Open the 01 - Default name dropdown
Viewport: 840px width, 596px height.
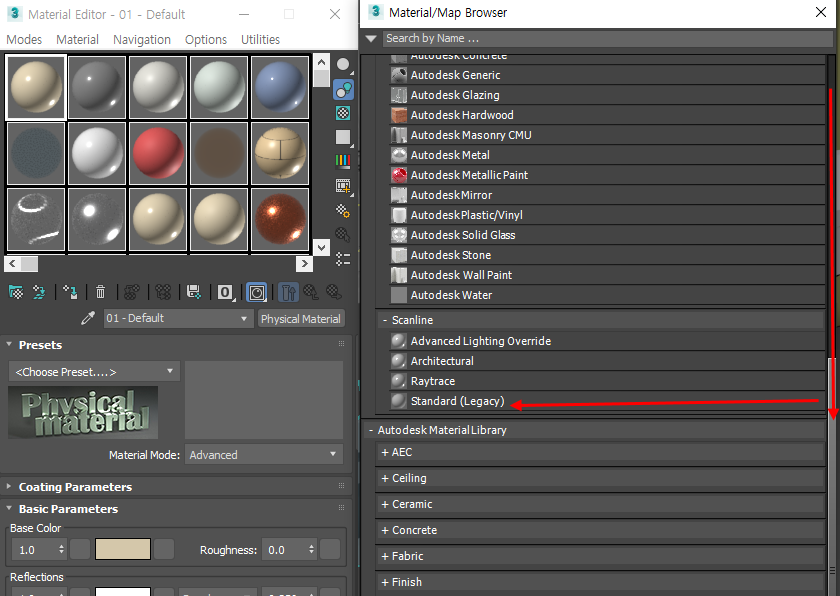pyautogui.click(x=178, y=319)
